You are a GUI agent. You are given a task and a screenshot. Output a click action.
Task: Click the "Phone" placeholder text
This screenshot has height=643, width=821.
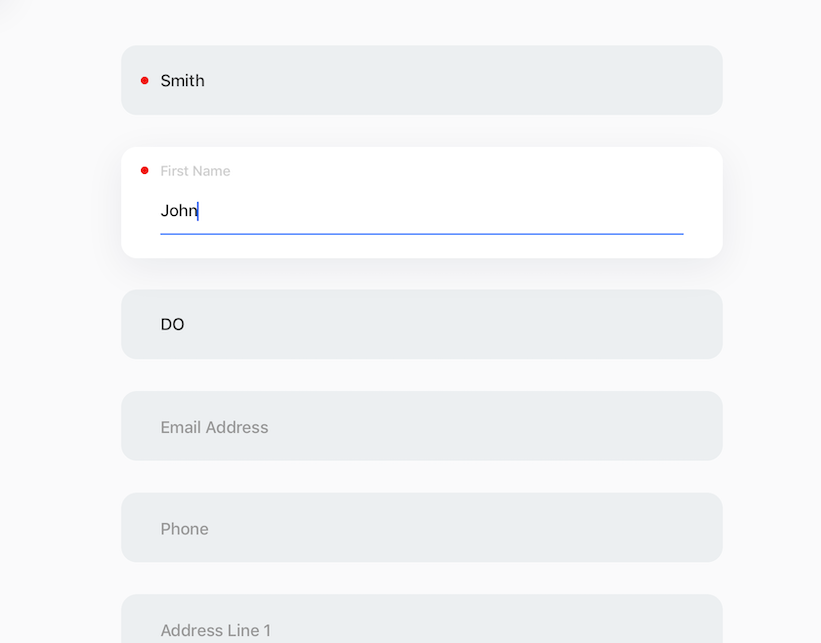(184, 529)
